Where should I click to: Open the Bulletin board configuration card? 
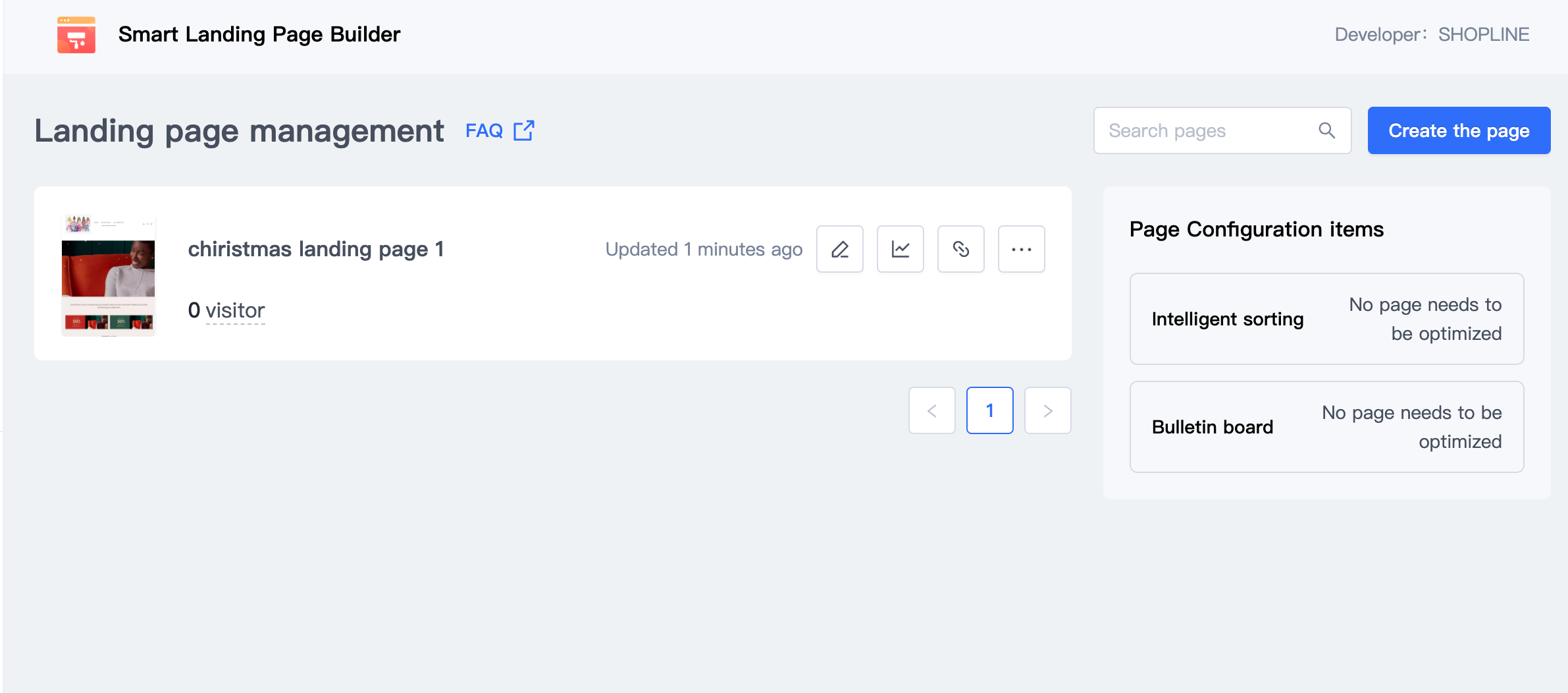[1326, 427]
